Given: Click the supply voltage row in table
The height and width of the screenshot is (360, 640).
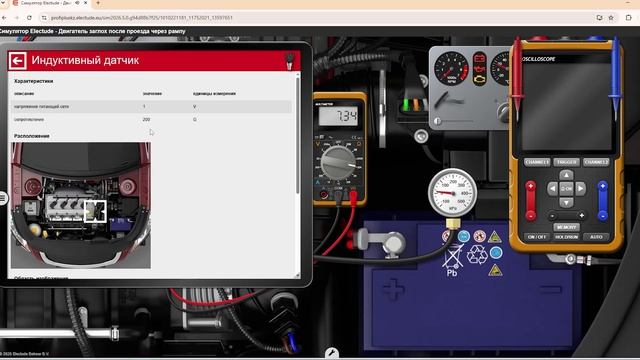Looking at the screenshot, I should tap(151, 107).
